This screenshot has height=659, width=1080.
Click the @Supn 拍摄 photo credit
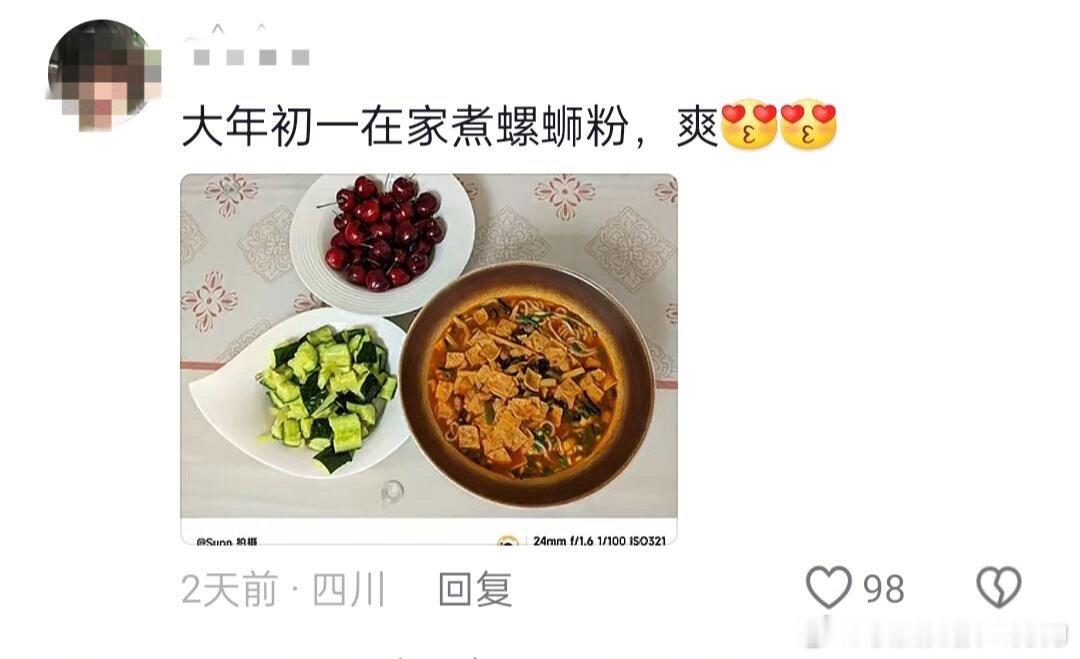227,542
